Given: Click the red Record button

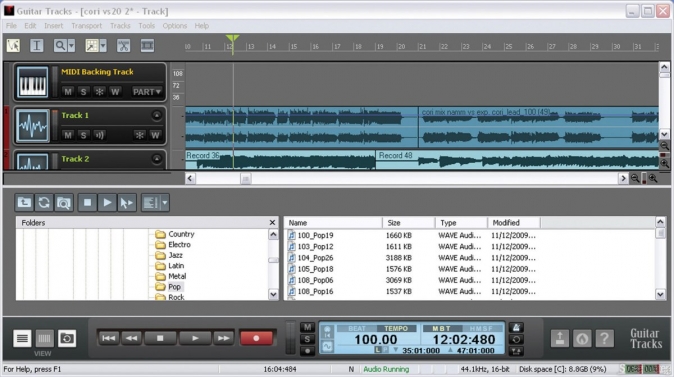Looking at the screenshot, I should [256, 338].
